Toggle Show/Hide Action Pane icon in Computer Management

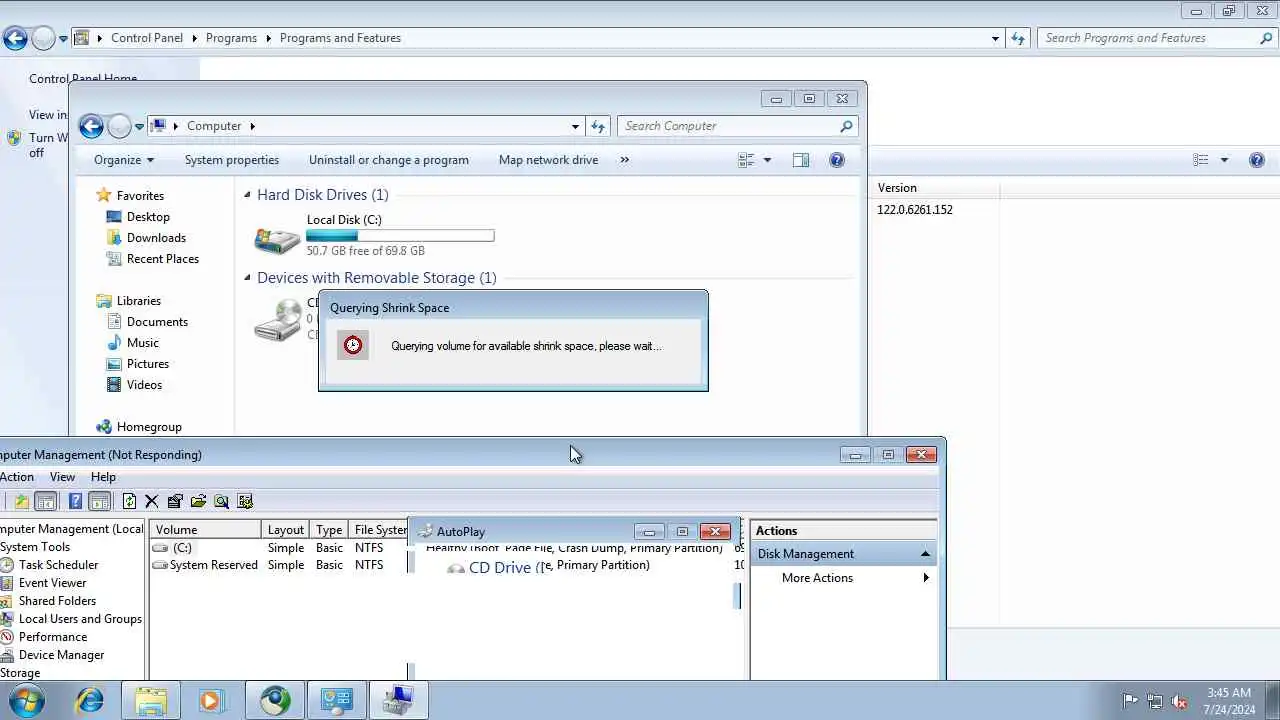pos(99,501)
